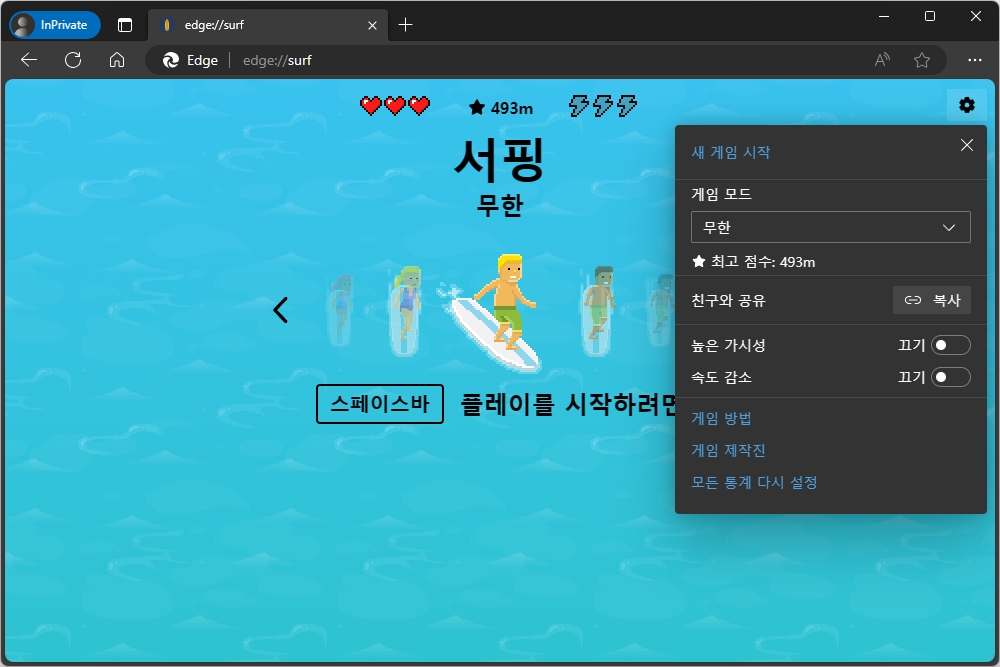Click the 493m star score display

pyautogui.click(x=501, y=108)
